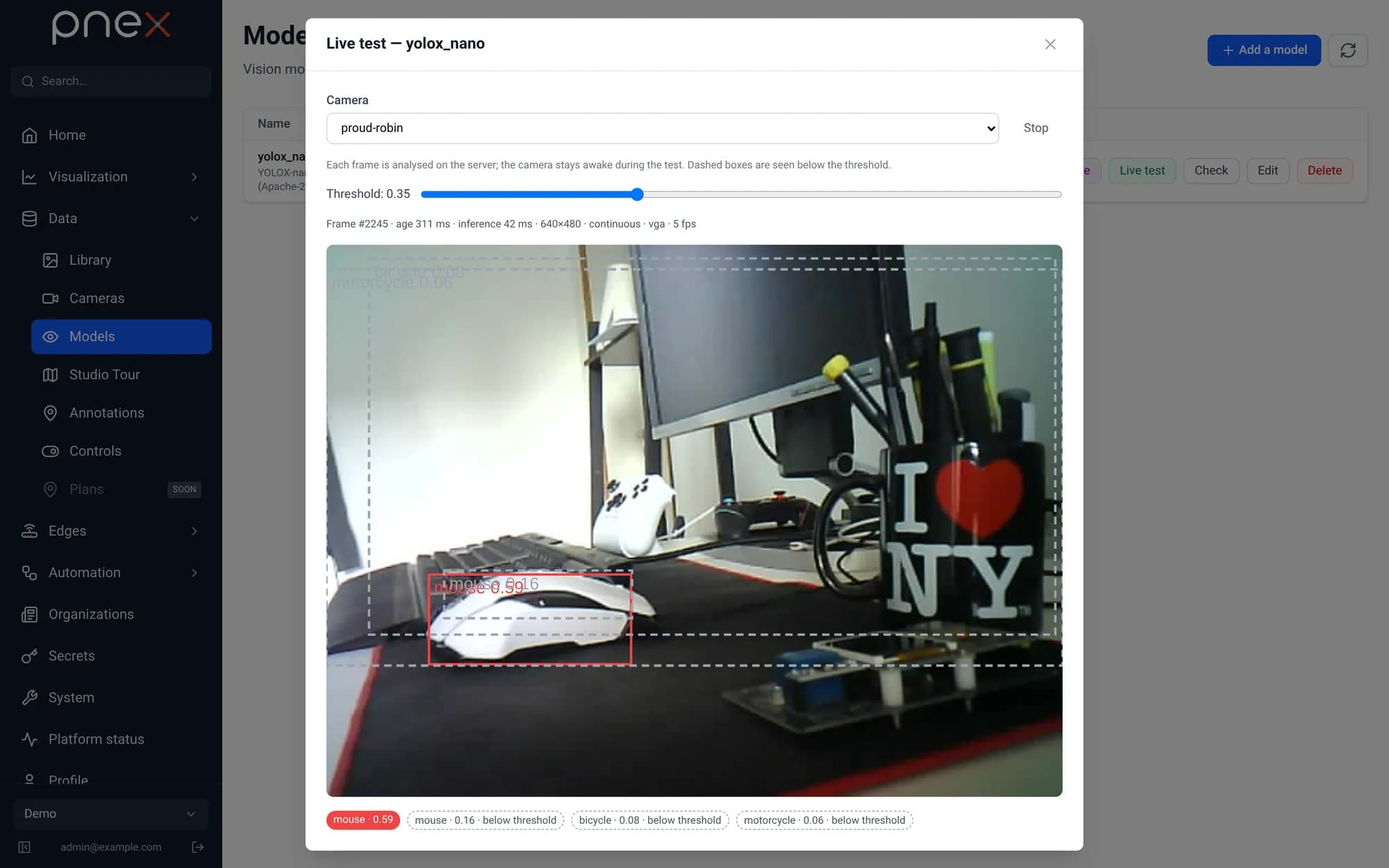Click the Home house icon
Image resolution: width=1389 pixels, height=868 pixels.
(29, 135)
